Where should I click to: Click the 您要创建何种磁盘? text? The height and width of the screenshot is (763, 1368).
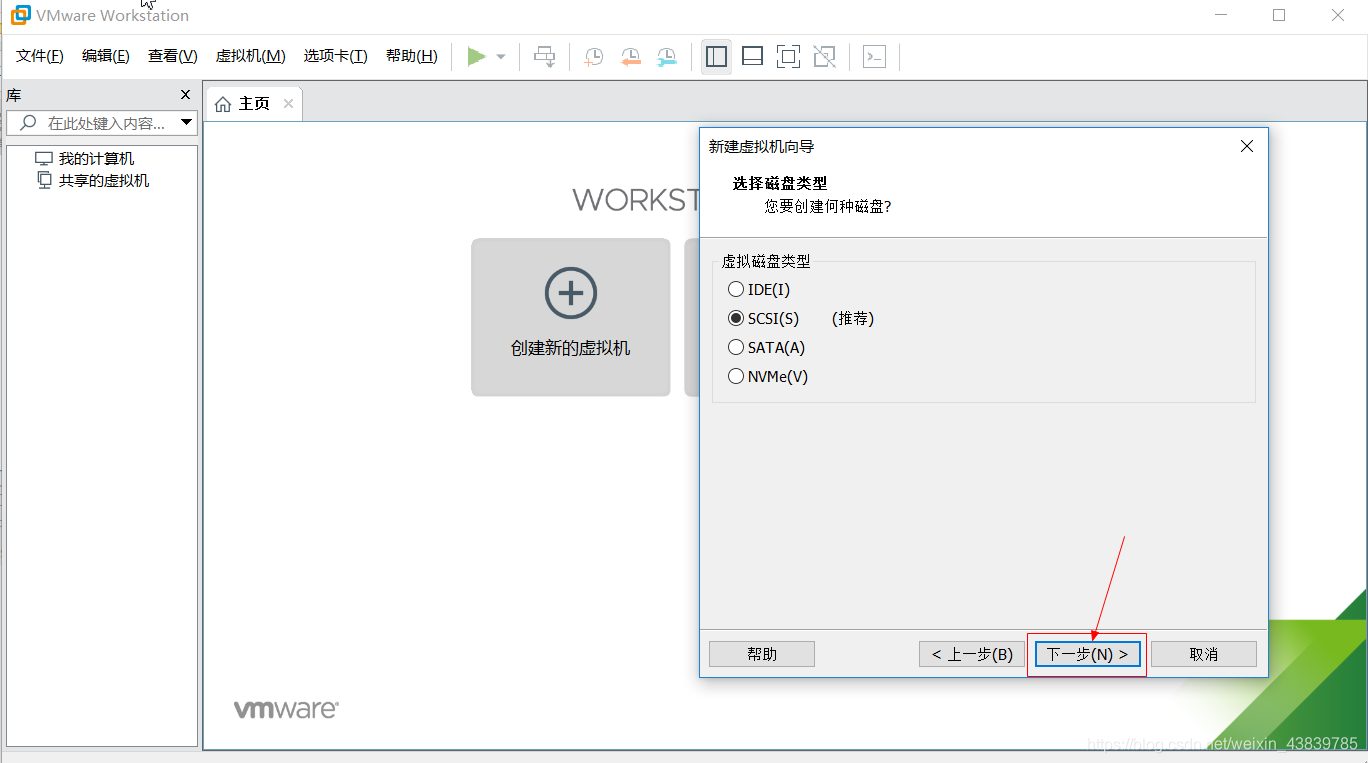[x=828, y=206]
